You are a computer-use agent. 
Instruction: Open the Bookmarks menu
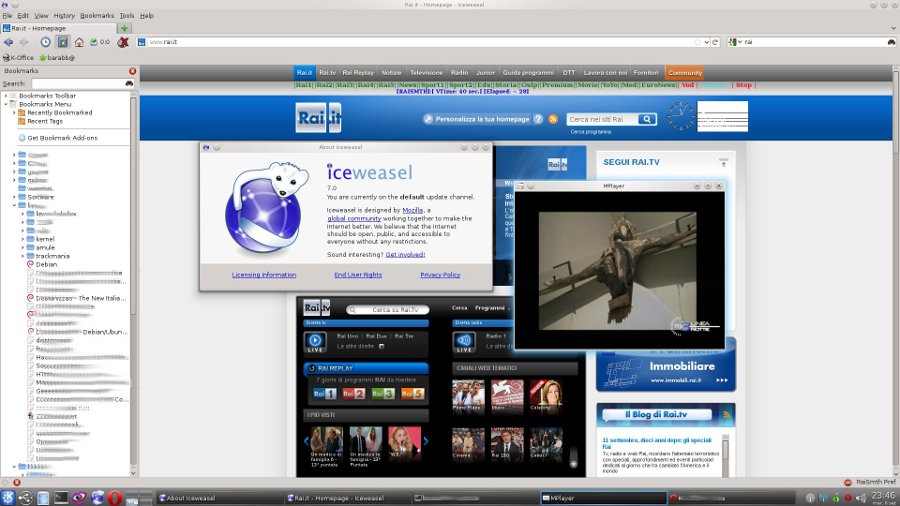click(97, 15)
